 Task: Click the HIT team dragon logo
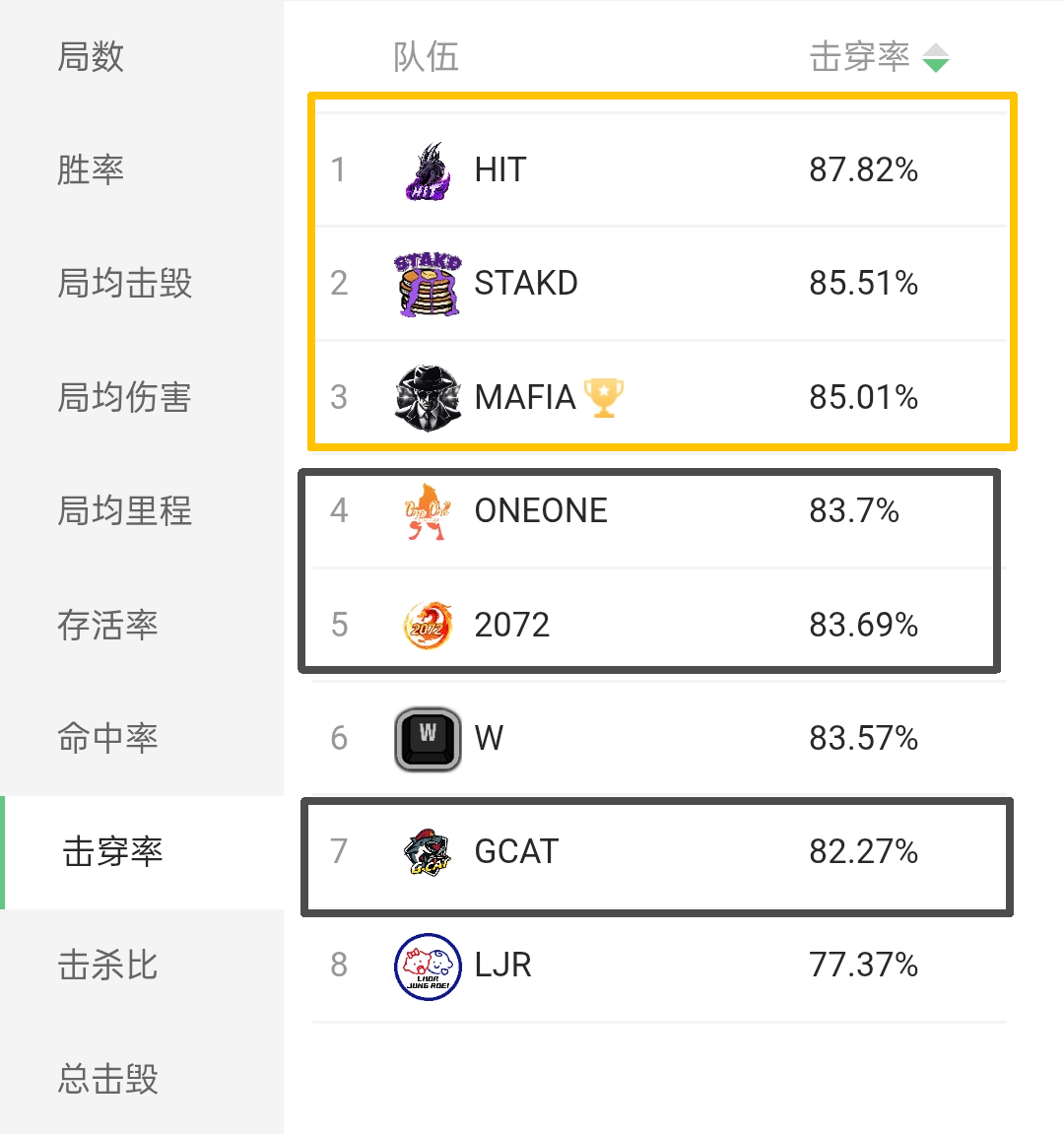pos(428,170)
